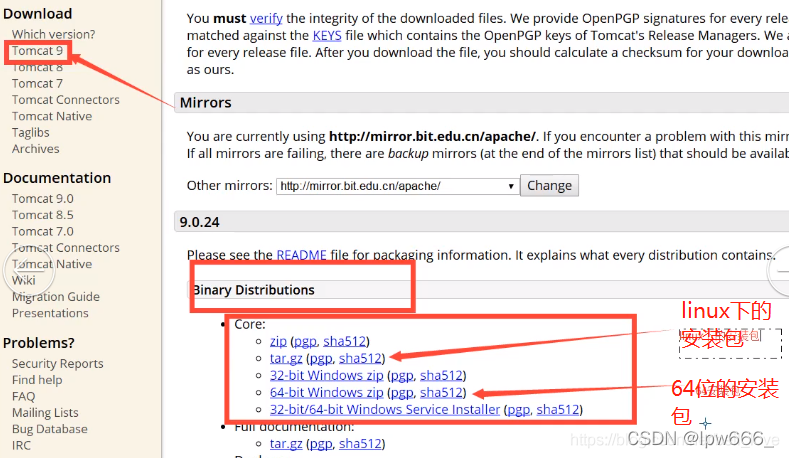Open the Migration Guide link
The height and width of the screenshot is (458, 789).
[56, 297]
